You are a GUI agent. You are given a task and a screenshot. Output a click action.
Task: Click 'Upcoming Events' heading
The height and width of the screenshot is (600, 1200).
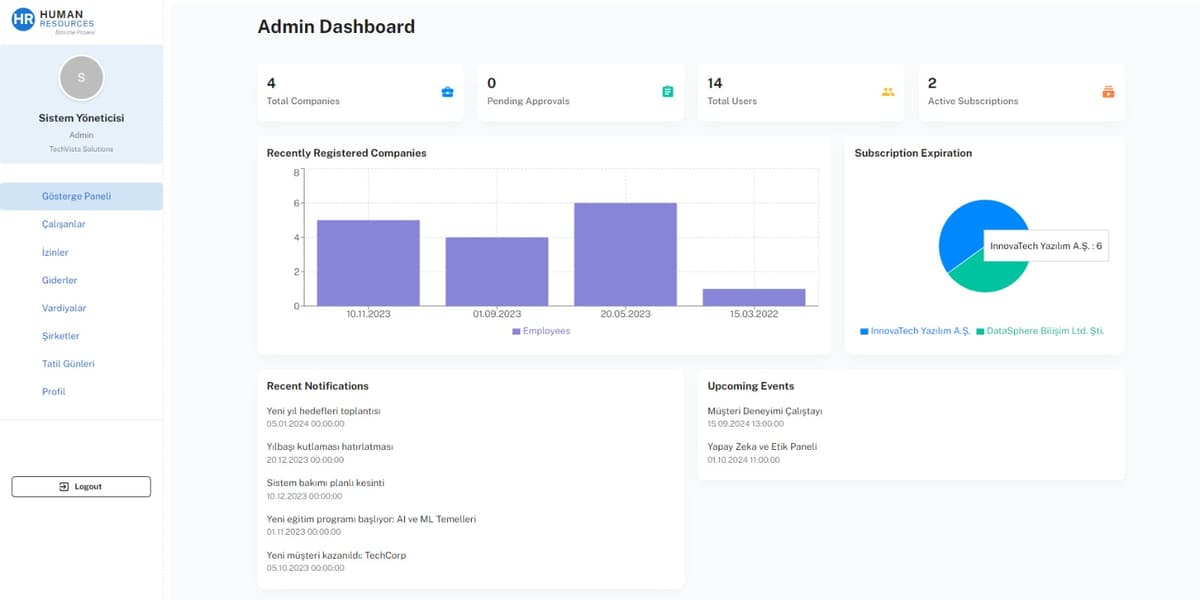coord(751,386)
